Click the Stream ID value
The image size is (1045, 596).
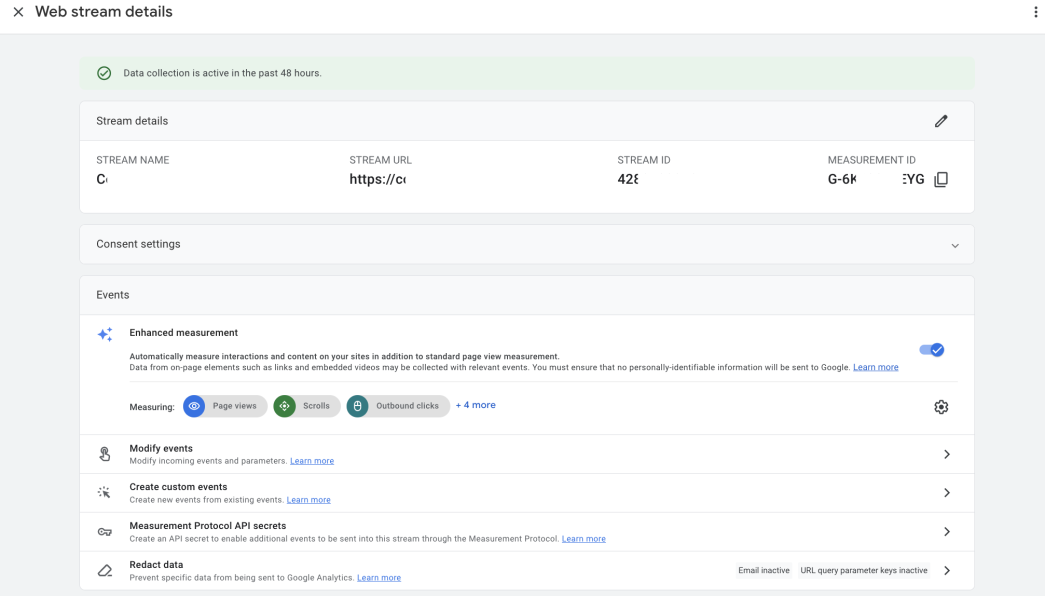[x=628, y=179]
